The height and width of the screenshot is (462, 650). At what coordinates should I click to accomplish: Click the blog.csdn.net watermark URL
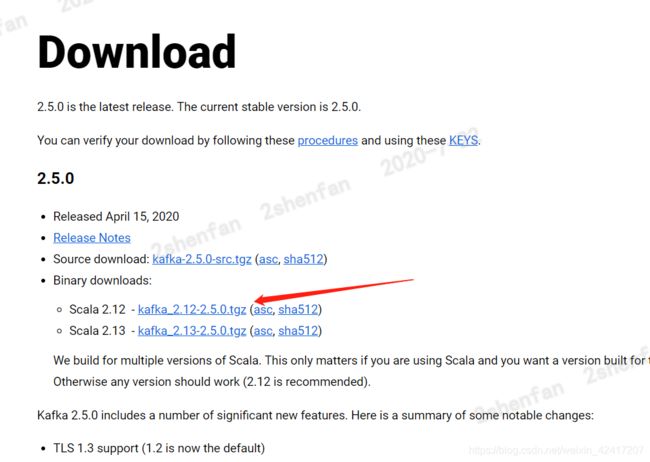[556, 450]
